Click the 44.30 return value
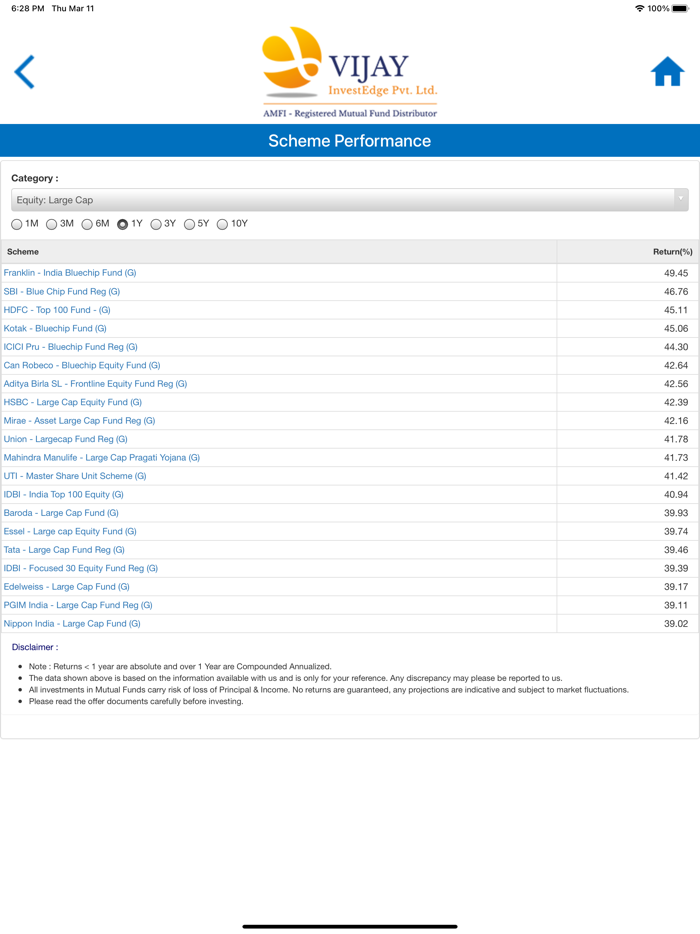This screenshot has height=934, width=700. [x=676, y=347]
